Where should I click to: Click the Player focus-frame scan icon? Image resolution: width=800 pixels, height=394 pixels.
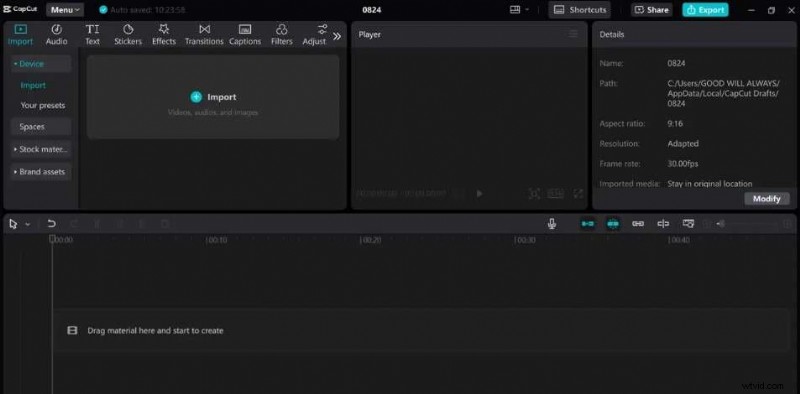tap(534, 193)
